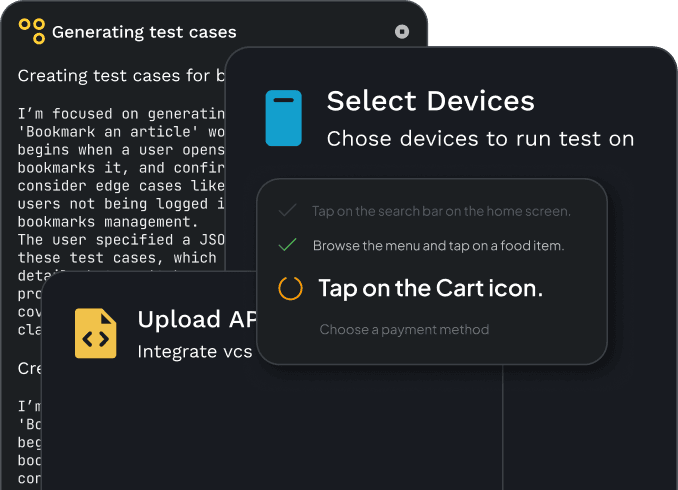Click the orange loading spinner icon
Viewport: 678px width, 490px height.
pos(290,289)
